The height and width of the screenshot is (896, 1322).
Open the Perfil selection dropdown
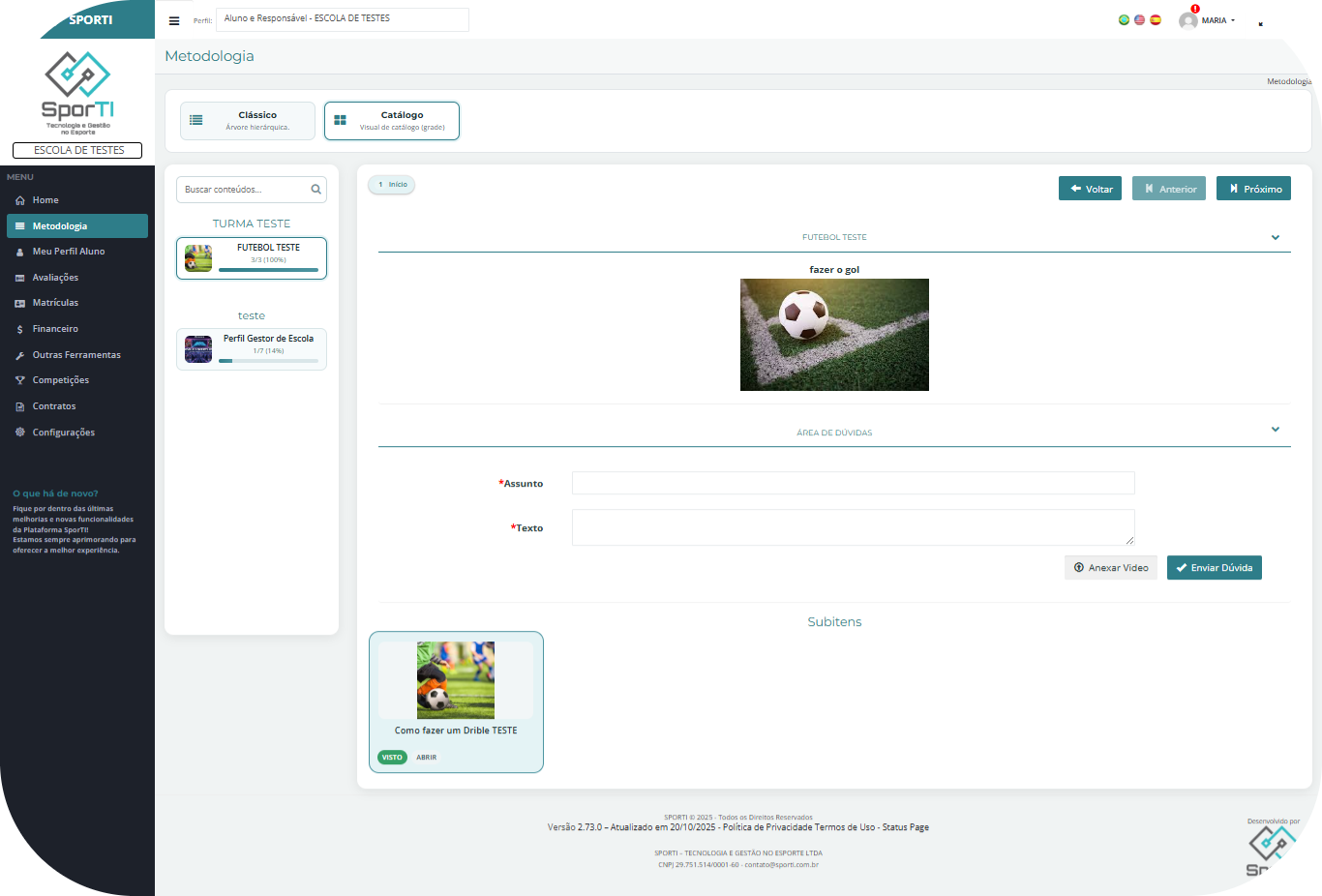[342, 19]
